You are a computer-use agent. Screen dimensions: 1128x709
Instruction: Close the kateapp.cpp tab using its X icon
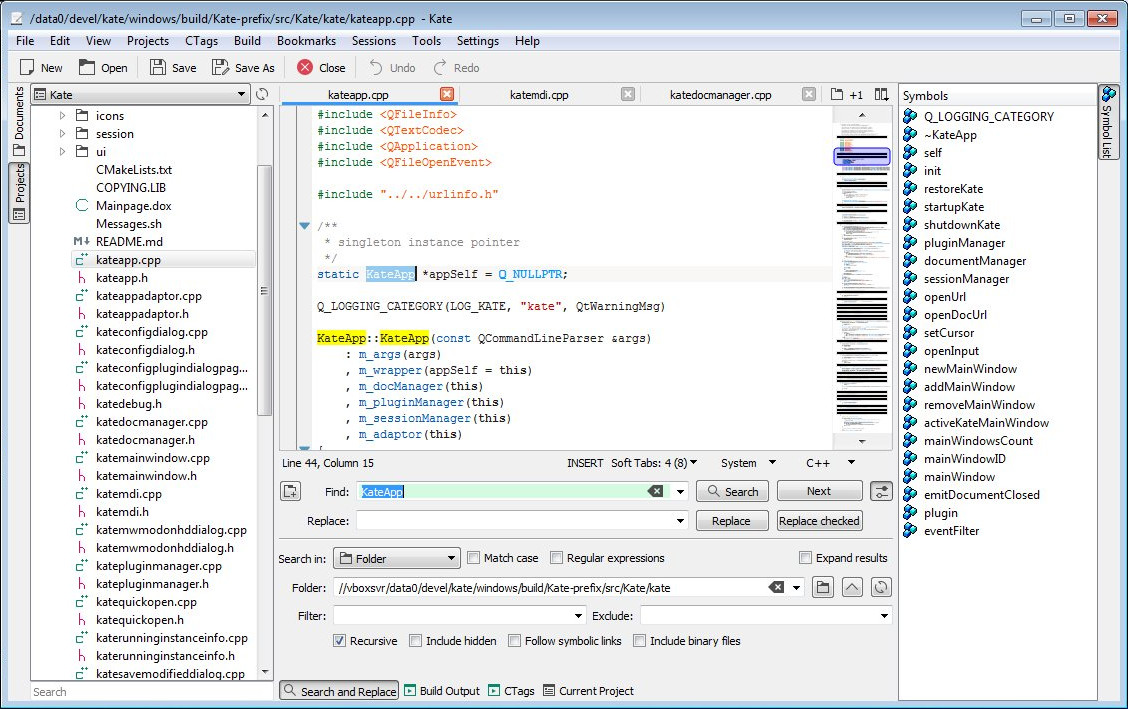[447, 95]
